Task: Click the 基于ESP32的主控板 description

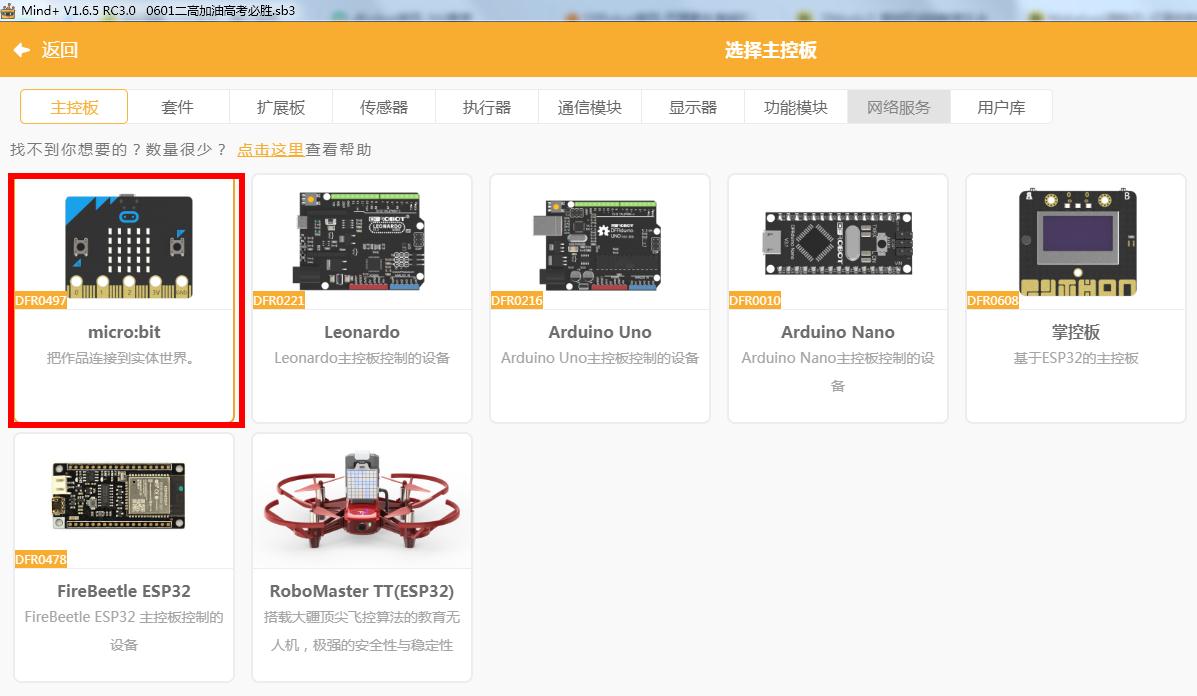Action: 1076,358
